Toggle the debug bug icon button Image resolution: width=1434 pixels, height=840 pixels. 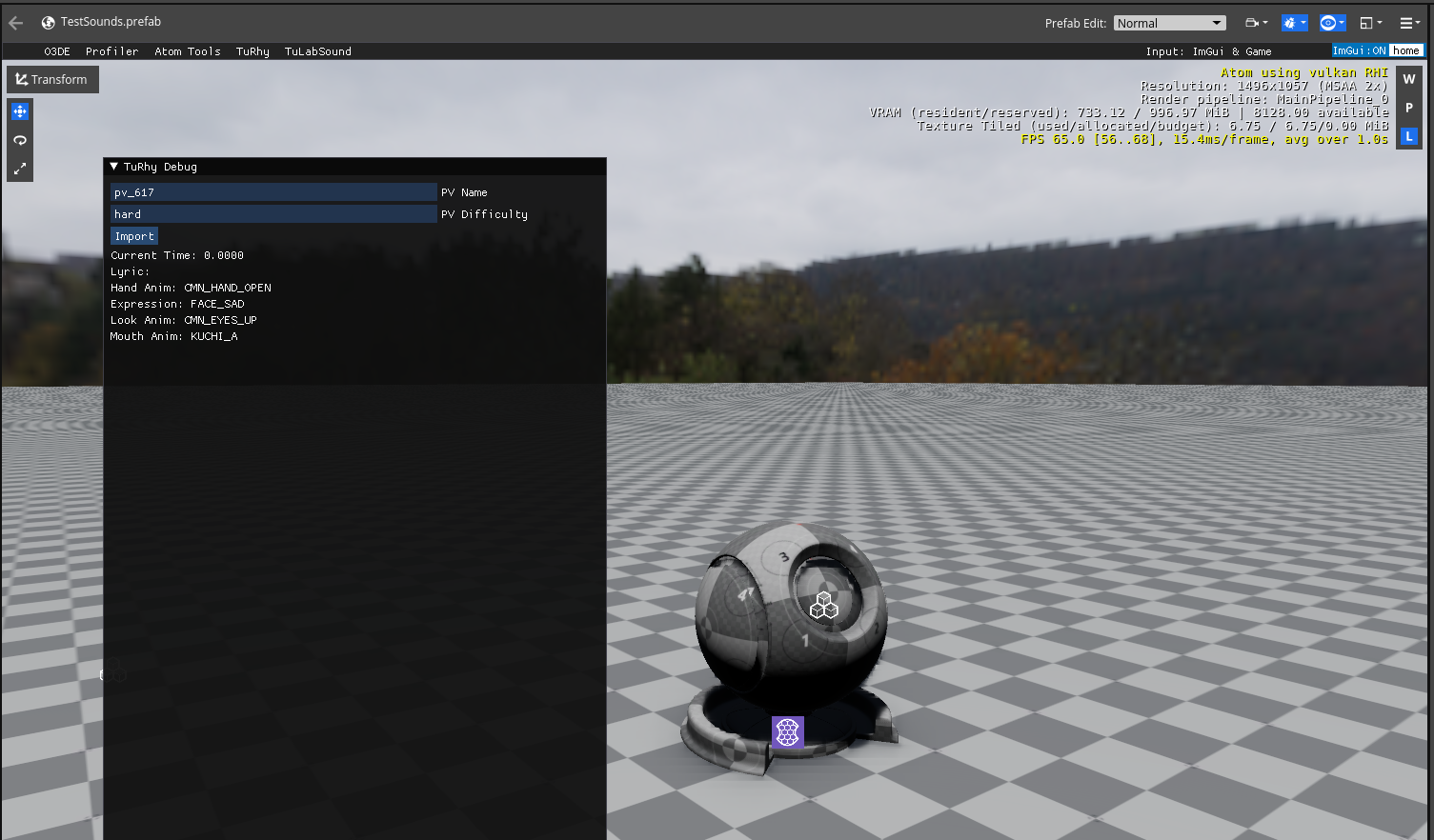click(x=1293, y=23)
